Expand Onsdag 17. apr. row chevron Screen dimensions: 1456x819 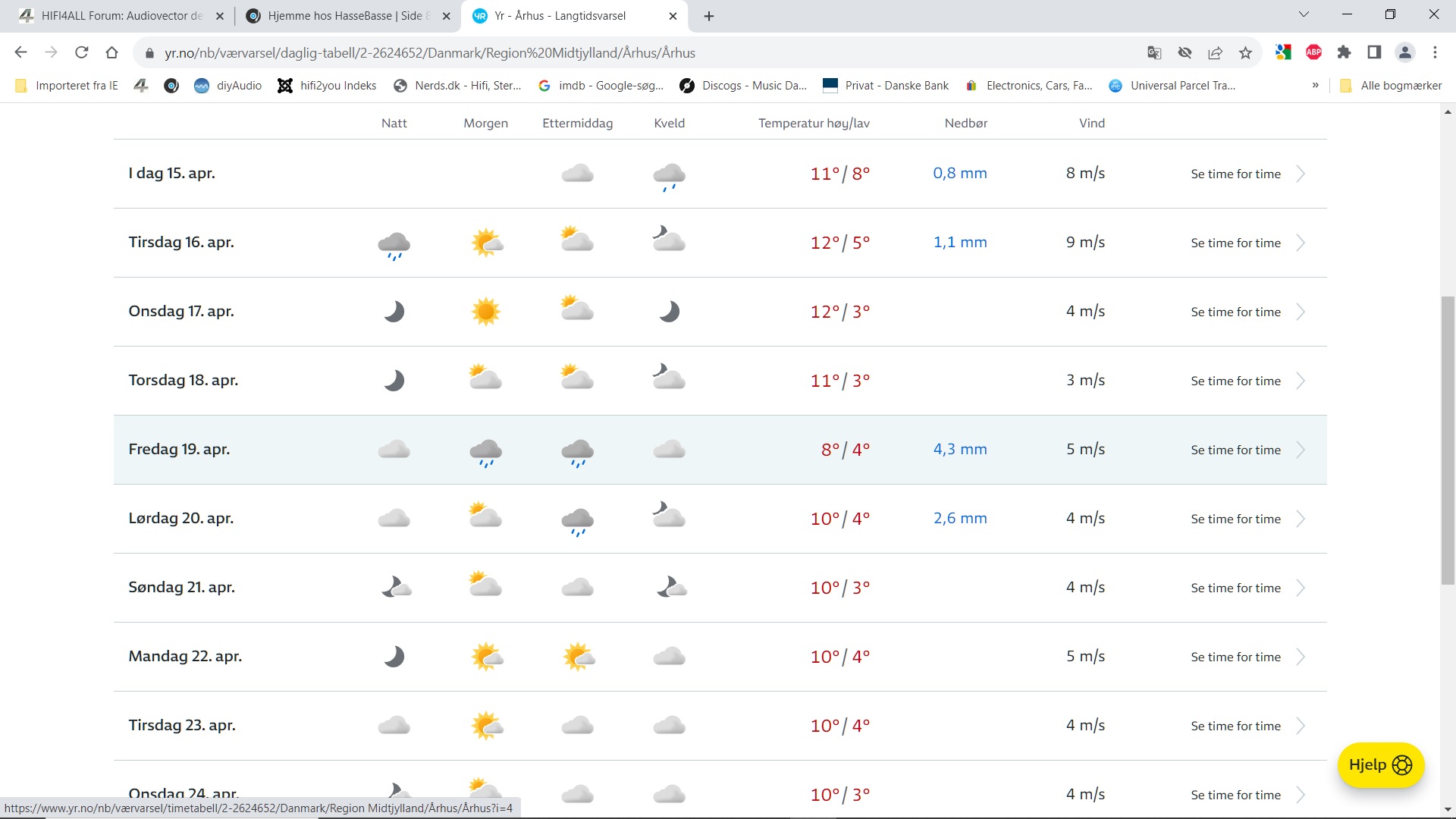click(1301, 312)
